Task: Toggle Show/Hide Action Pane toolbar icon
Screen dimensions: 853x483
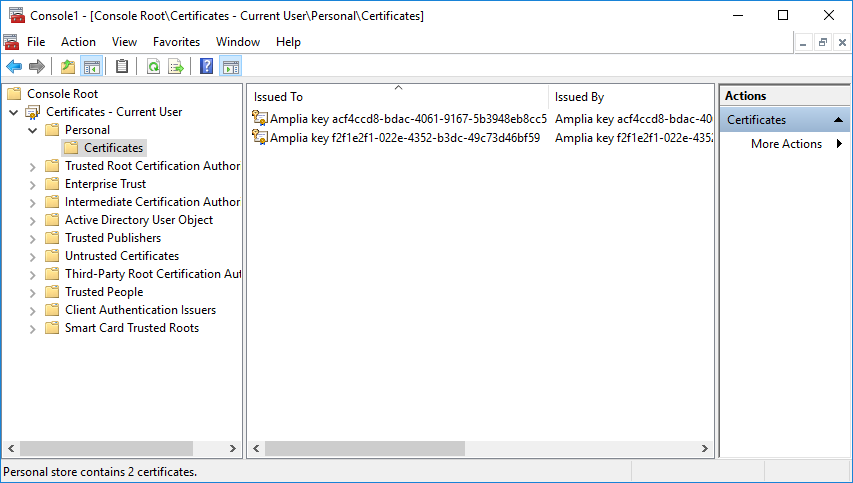Action: click(x=231, y=67)
